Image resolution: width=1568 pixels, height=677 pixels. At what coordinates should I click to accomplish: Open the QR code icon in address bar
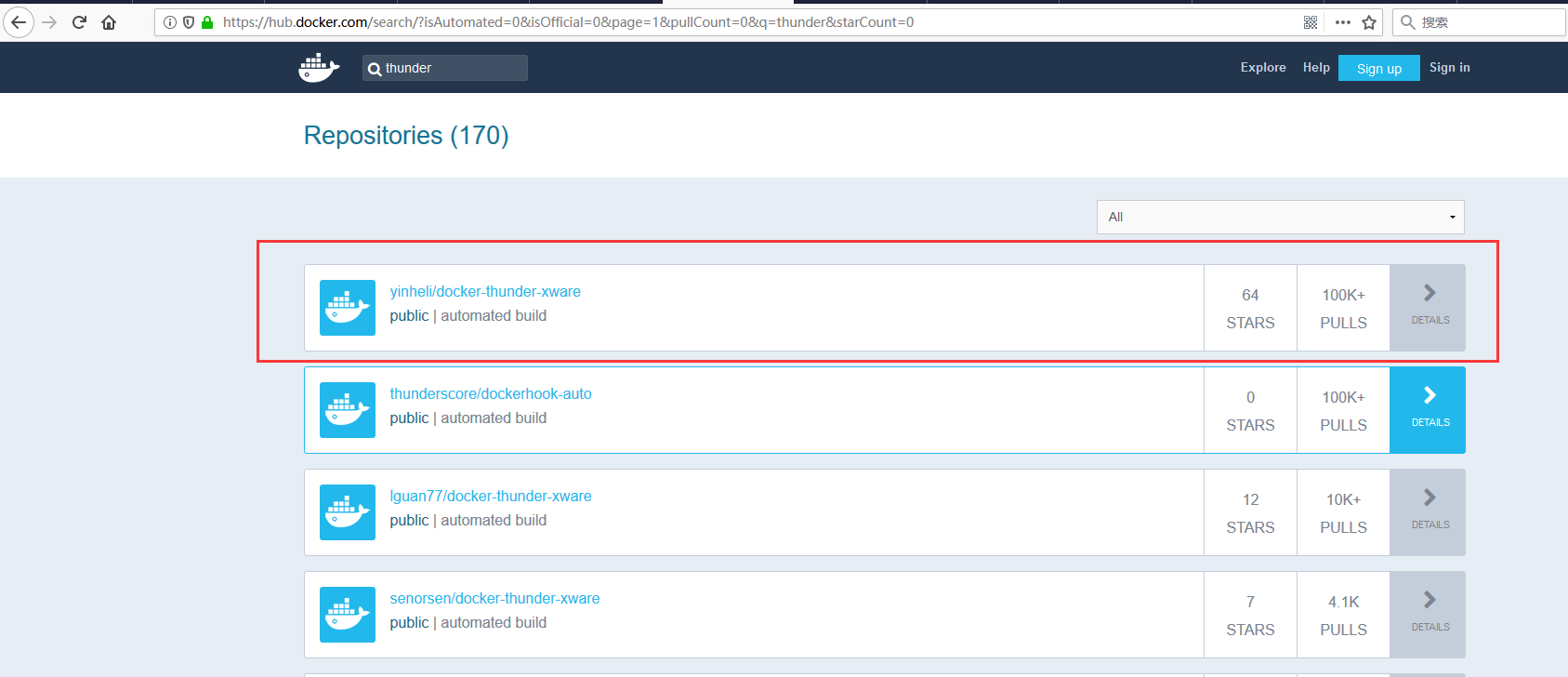[1311, 22]
